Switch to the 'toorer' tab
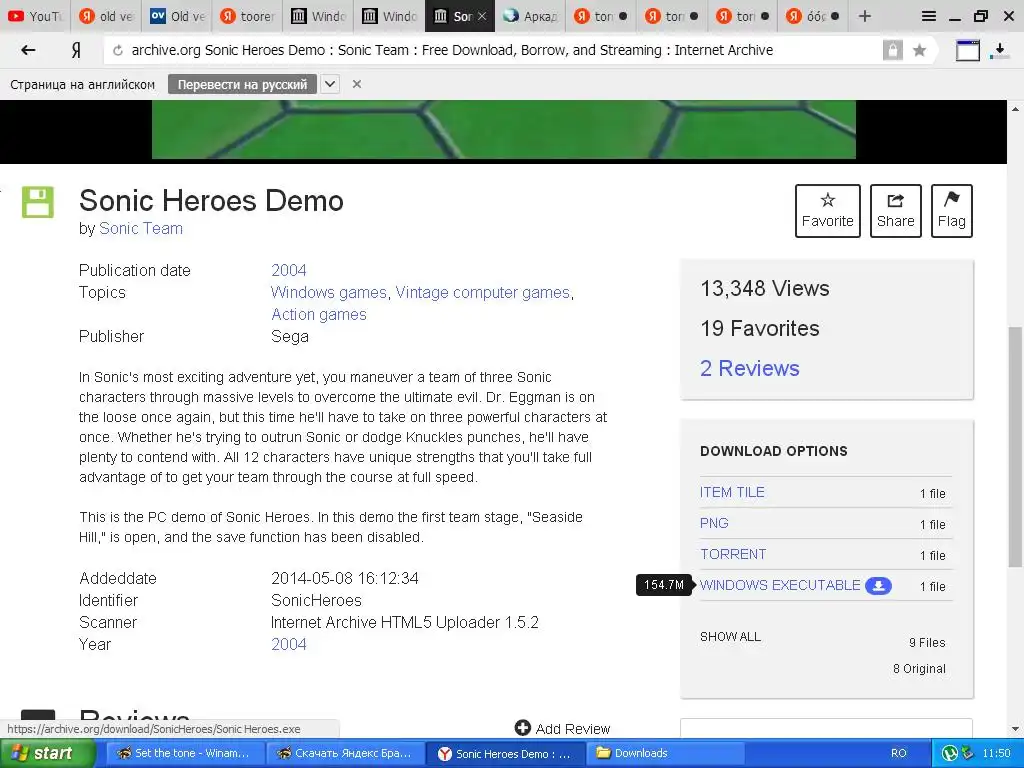The image size is (1024, 768). (x=248, y=16)
